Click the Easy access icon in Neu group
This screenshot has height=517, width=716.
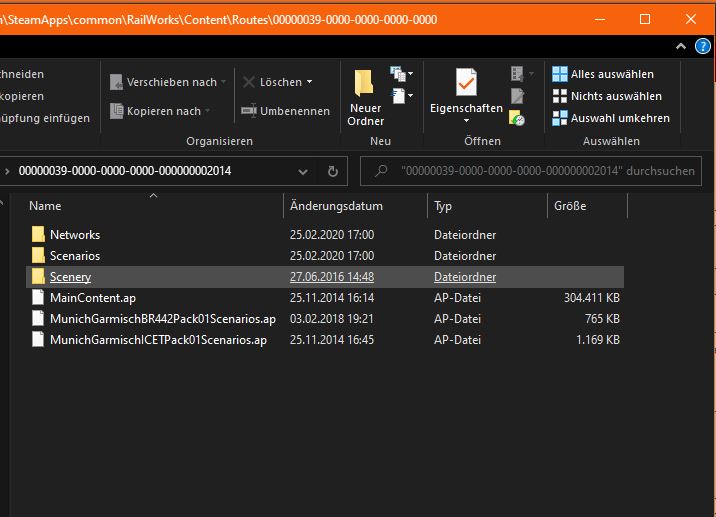[401, 96]
